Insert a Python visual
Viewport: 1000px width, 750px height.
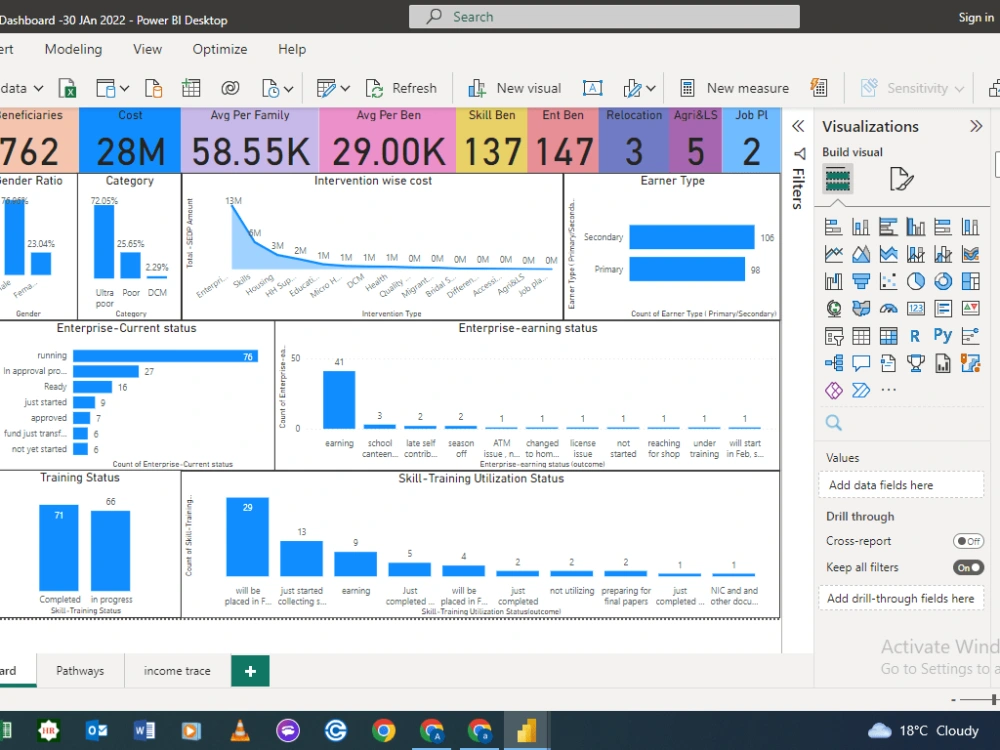944,335
